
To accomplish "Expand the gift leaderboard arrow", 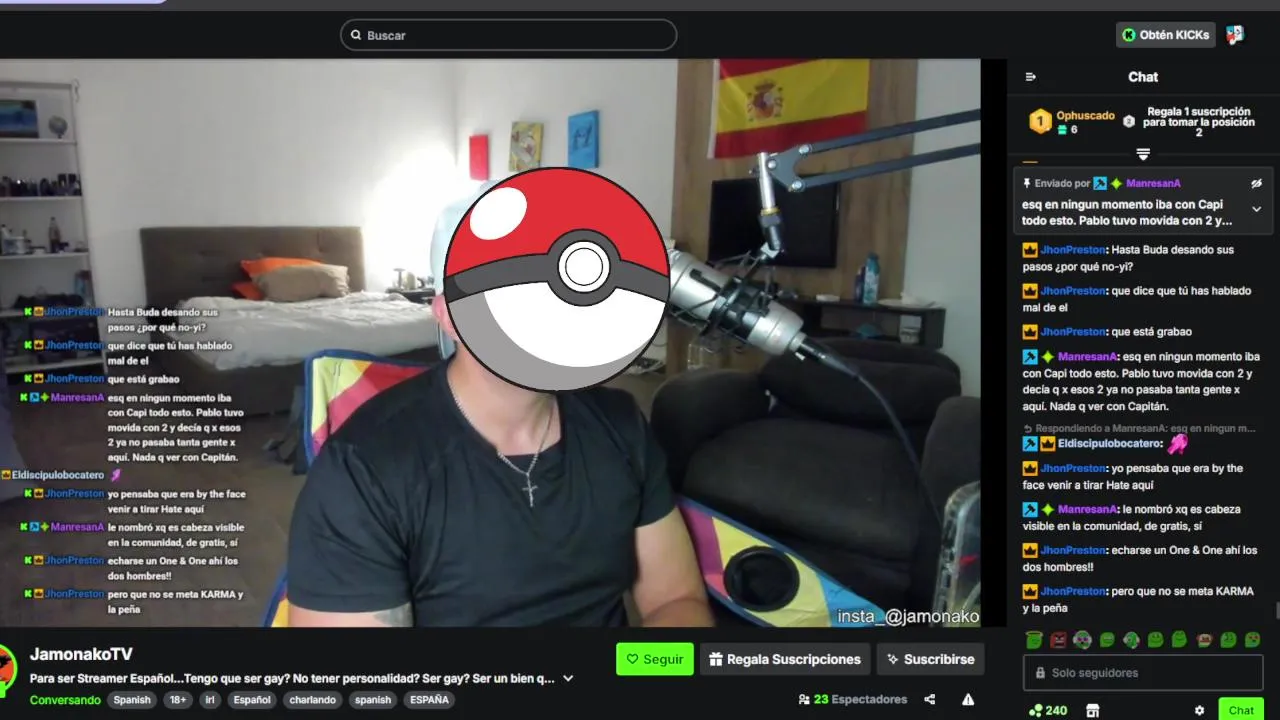I will tap(1143, 154).
